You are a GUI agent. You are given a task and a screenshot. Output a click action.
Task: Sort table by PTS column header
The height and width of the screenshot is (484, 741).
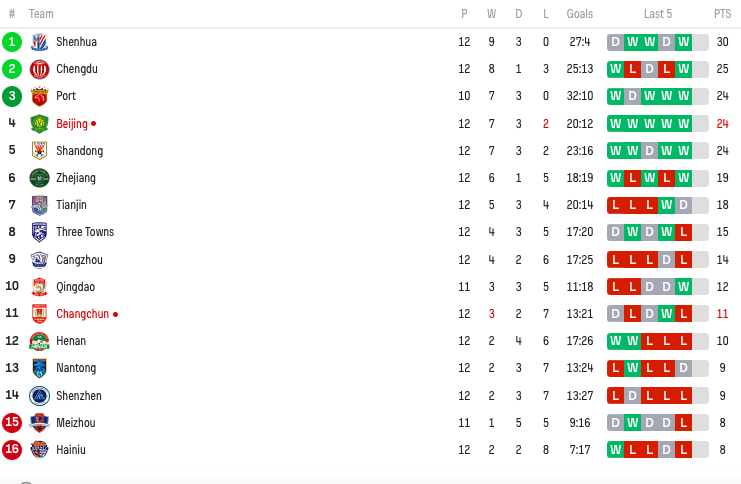(x=722, y=14)
